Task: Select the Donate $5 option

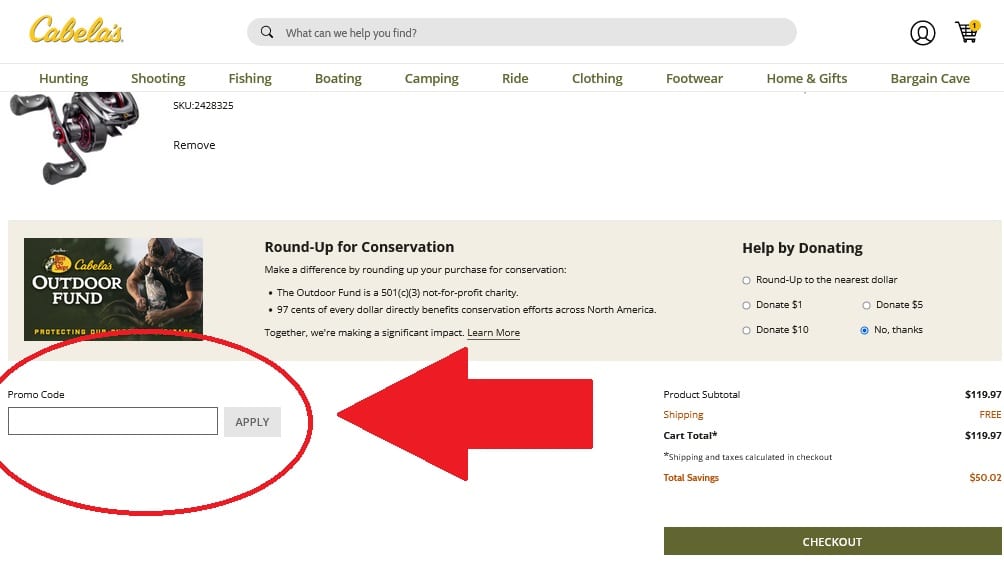Action: [866, 306]
